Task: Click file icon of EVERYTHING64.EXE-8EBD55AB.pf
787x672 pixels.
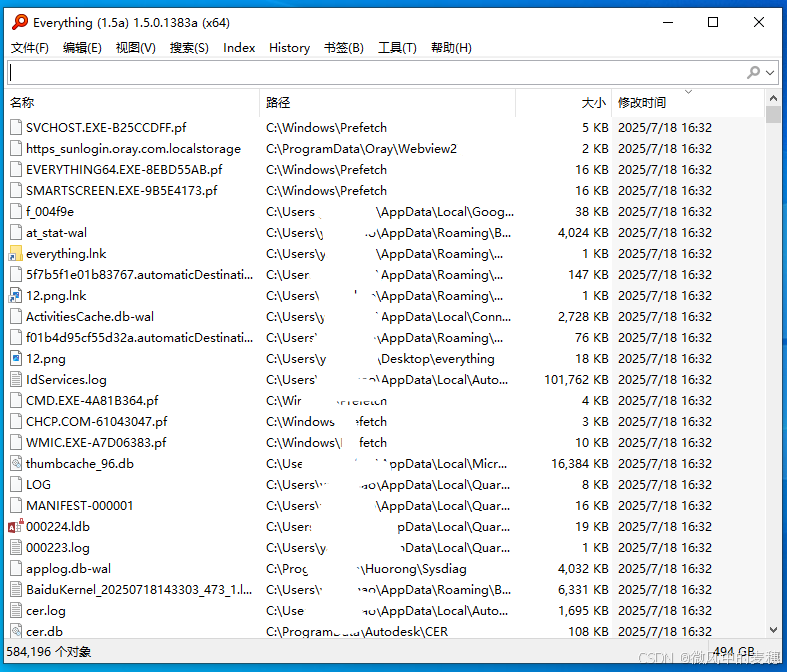Action: 16,170
